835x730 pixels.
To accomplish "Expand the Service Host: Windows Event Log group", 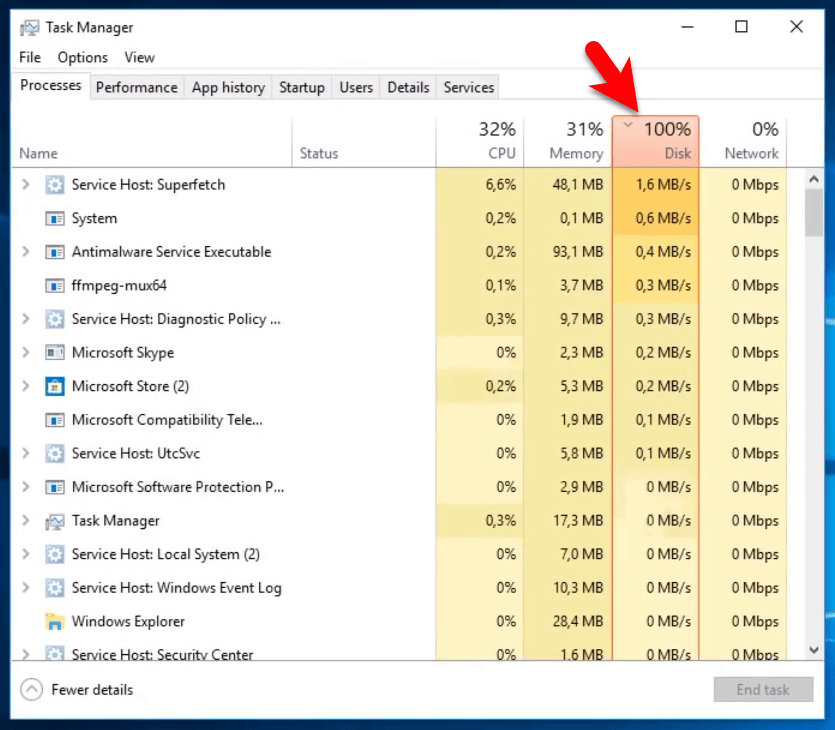I will coord(25,587).
